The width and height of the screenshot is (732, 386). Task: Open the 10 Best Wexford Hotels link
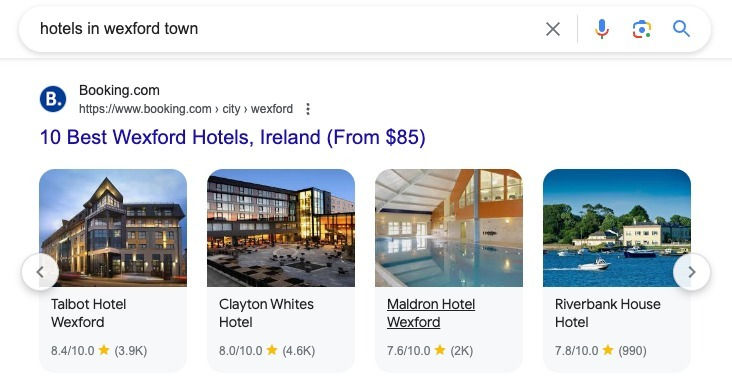click(232, 137)
